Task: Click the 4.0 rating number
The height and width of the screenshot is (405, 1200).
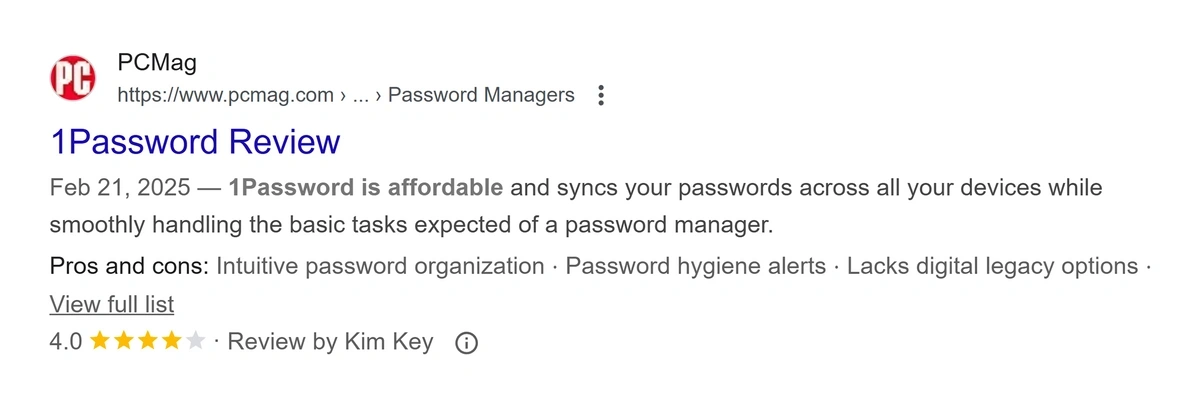Action: click(66, 342)
